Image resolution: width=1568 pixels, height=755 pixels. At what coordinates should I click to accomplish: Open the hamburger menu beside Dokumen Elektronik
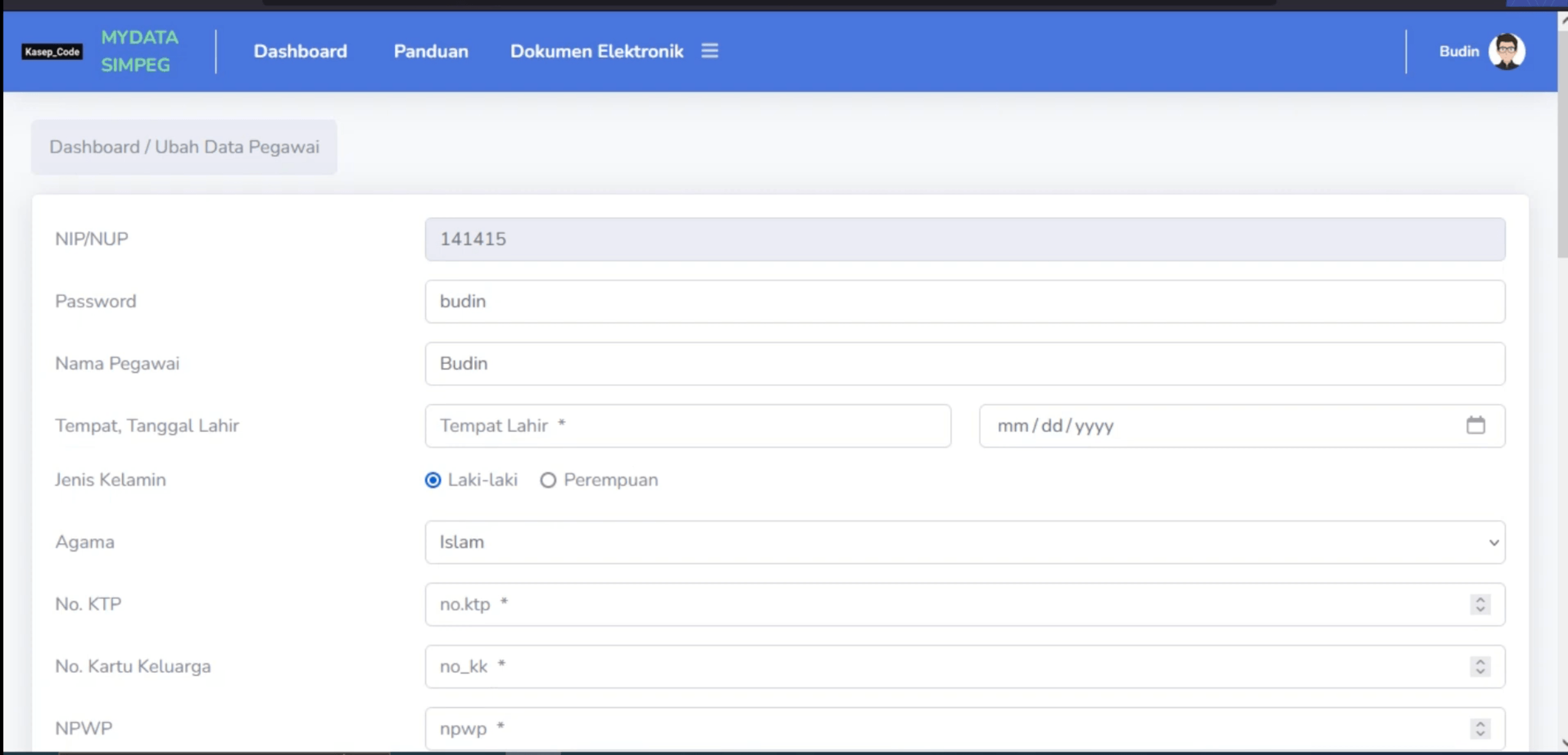pos(709,51)
